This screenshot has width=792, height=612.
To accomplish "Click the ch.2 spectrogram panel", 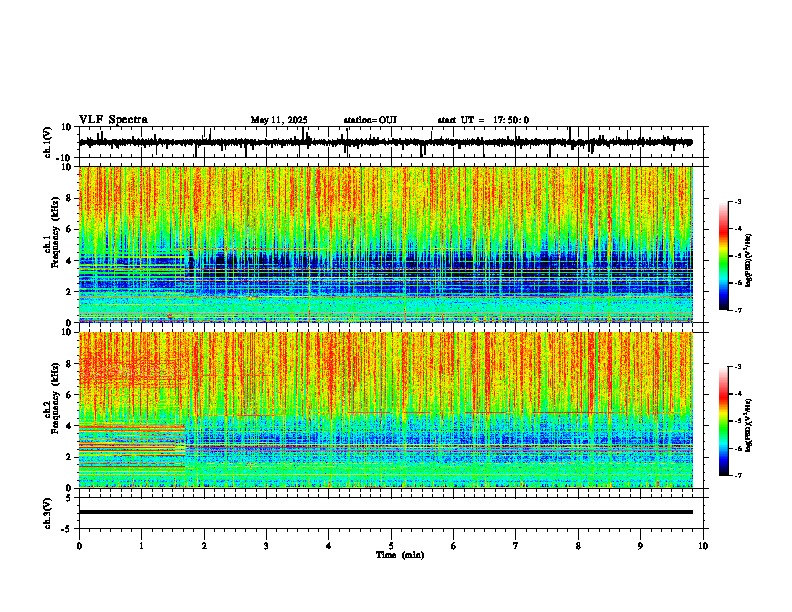I will click(x=385, y=410).
